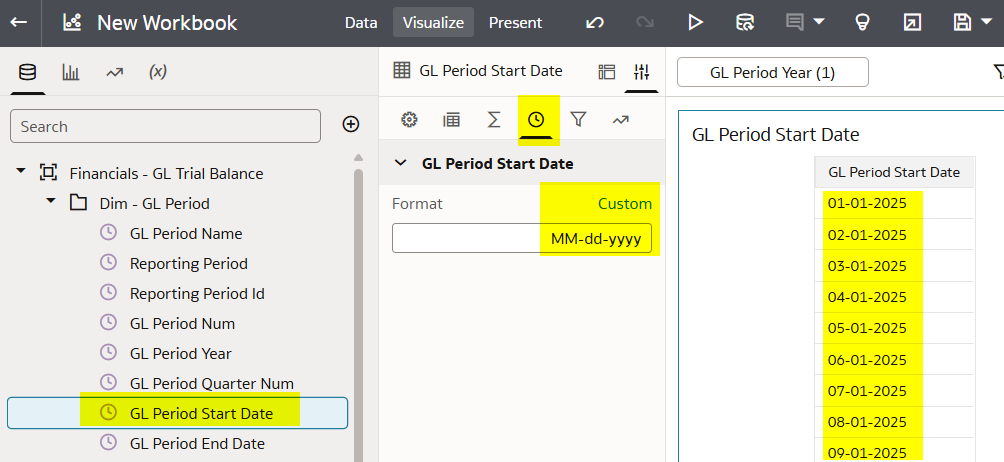Click the Custom format link

(624, 203)
